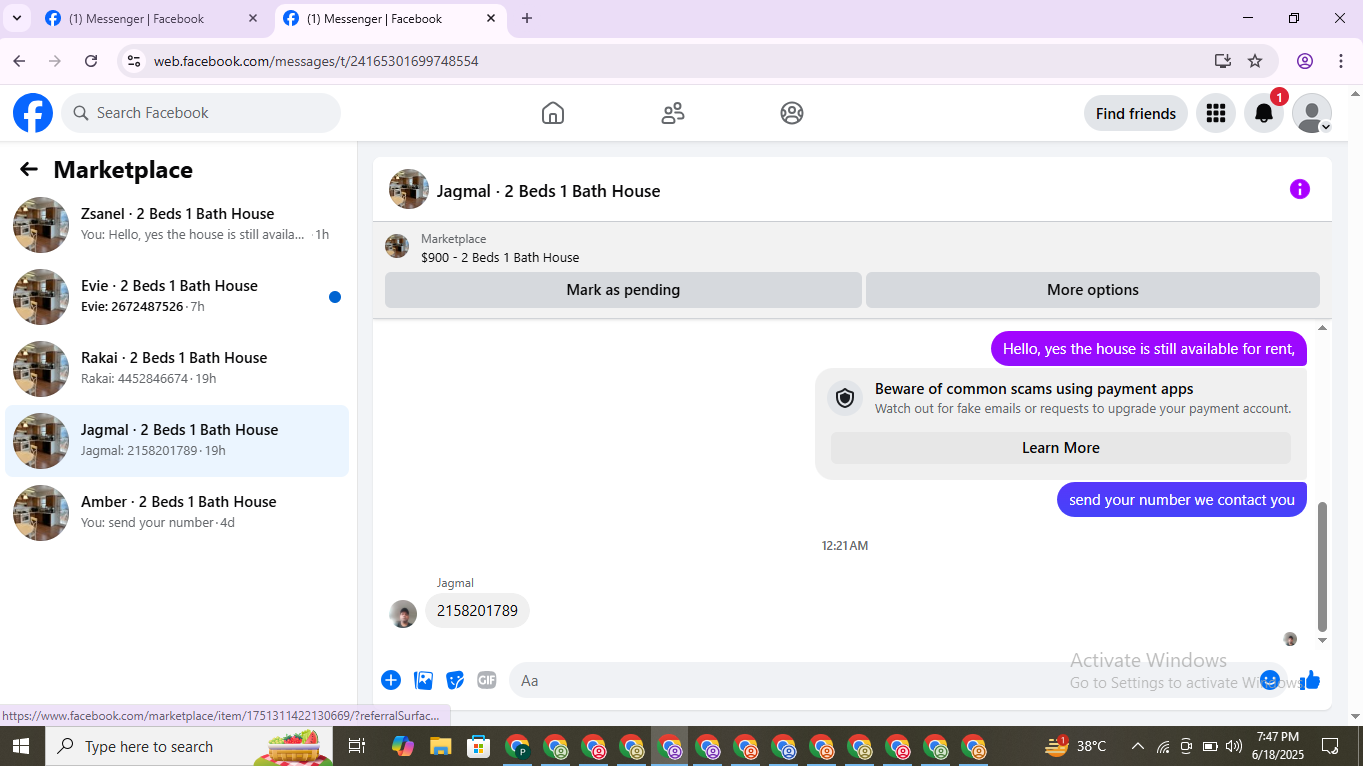Click the Find friends button
The image size is (1363, 766).
coord(1136,113)
